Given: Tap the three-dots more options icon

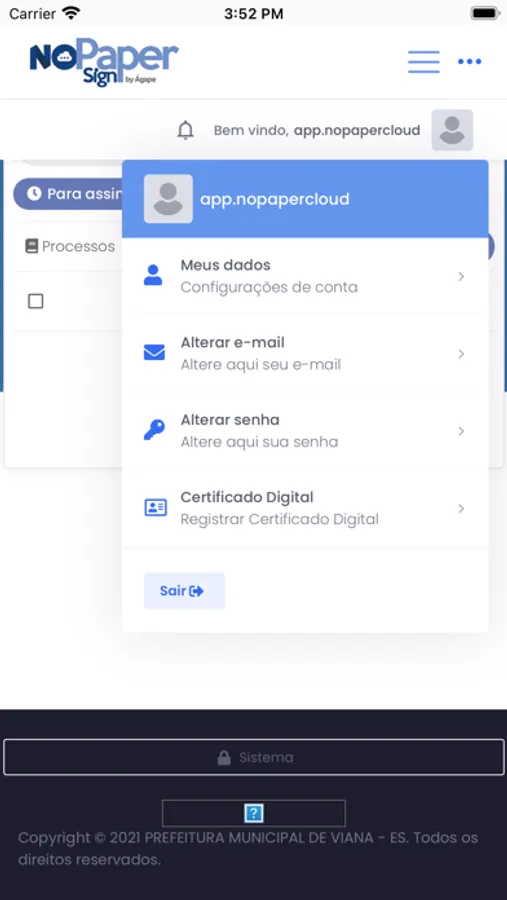Looking at the screenshot, I should [x=469, y=62].
